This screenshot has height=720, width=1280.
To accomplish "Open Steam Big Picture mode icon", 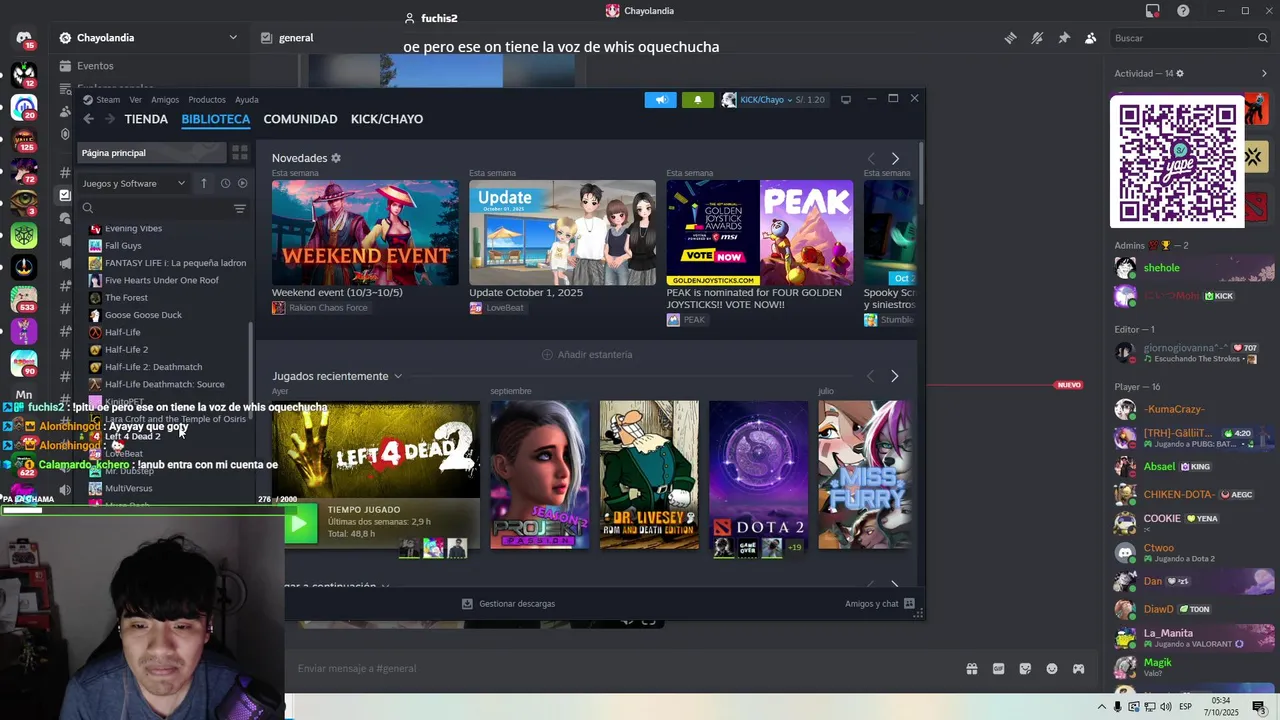I will tap(846, 100).
